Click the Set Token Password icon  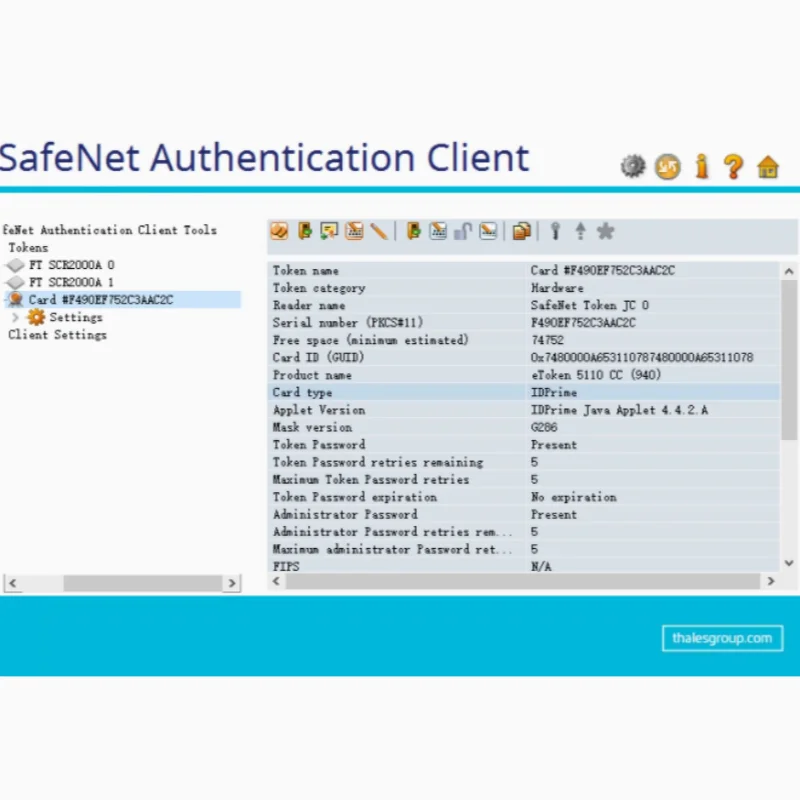point(488,232)
